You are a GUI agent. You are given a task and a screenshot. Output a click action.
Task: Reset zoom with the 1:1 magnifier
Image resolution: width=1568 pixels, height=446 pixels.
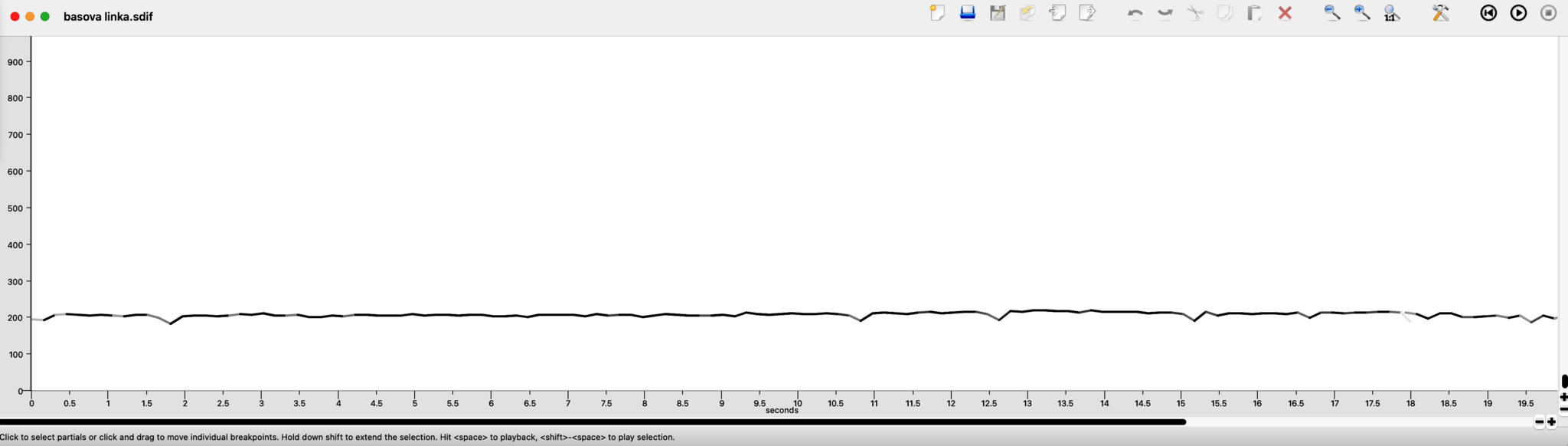[x=1392, y=13]
